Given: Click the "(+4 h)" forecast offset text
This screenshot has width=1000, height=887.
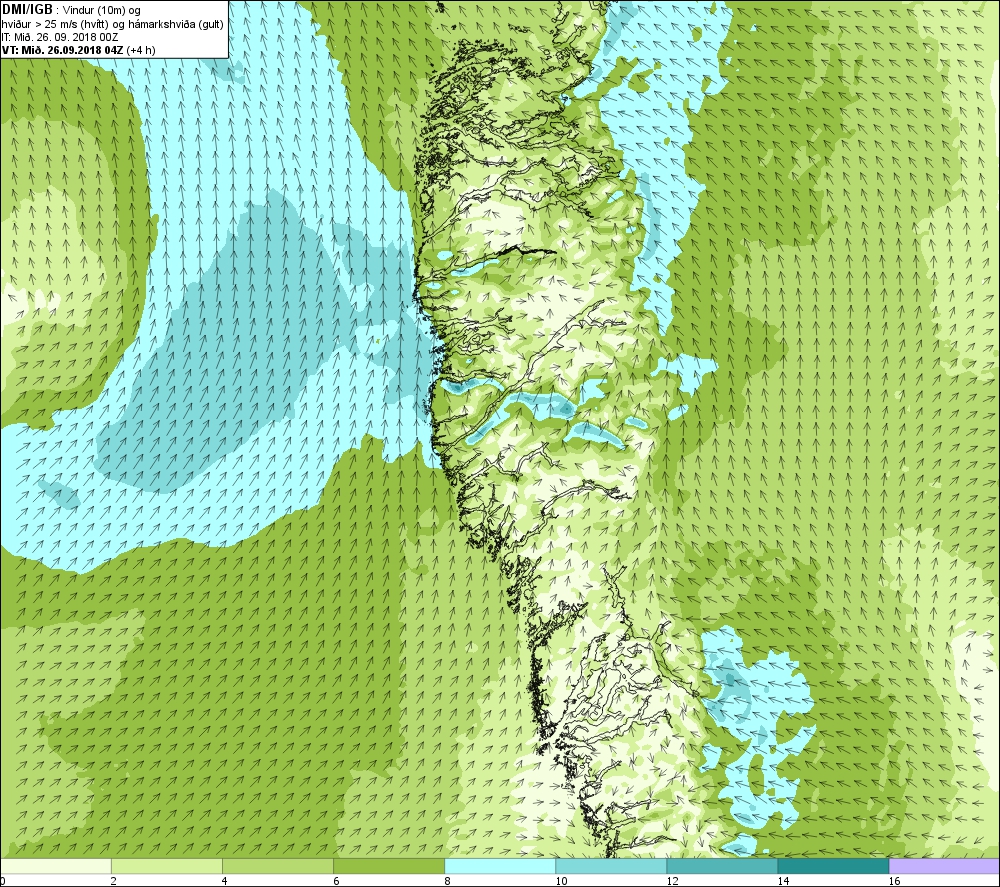Looking at the screenshot, I should (x=141, y=50).
